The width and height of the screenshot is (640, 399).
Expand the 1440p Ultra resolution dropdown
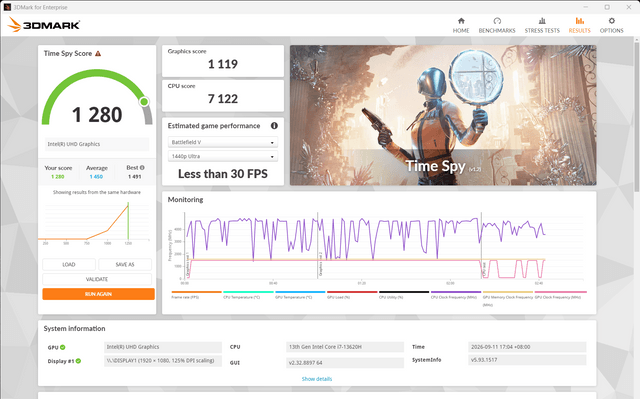(223, 156)
